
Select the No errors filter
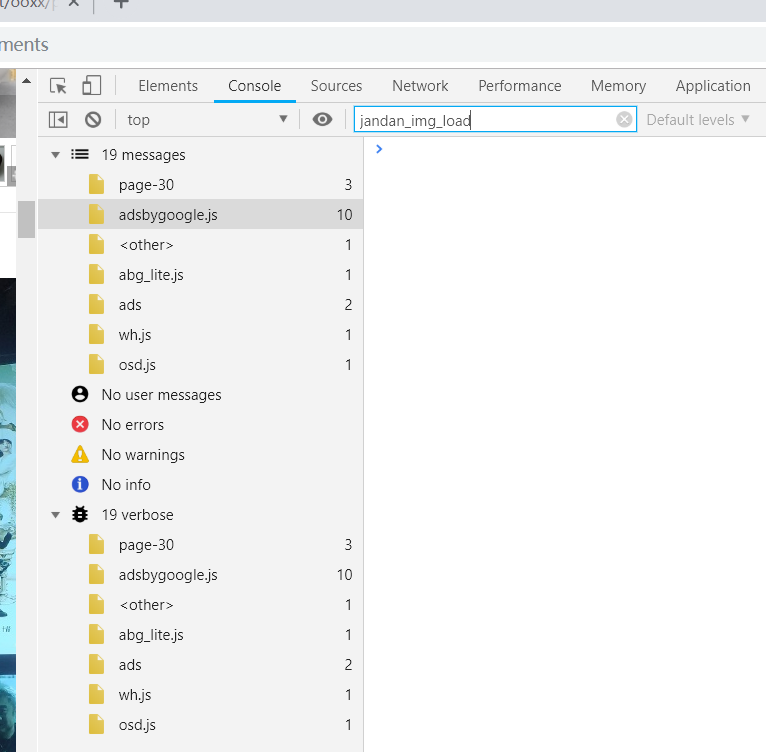(132, 425)
